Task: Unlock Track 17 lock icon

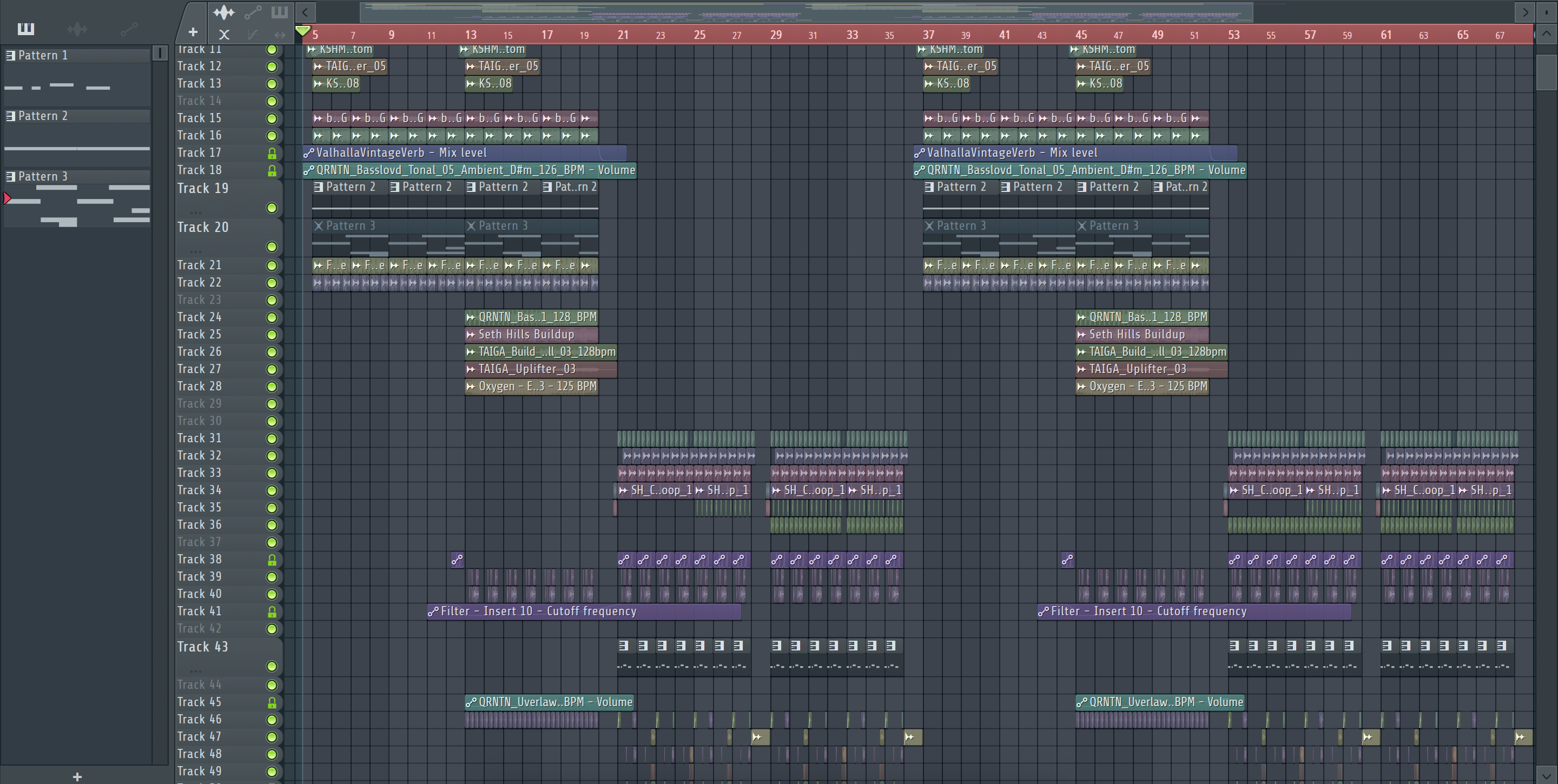Action: (x=272, y=154)
